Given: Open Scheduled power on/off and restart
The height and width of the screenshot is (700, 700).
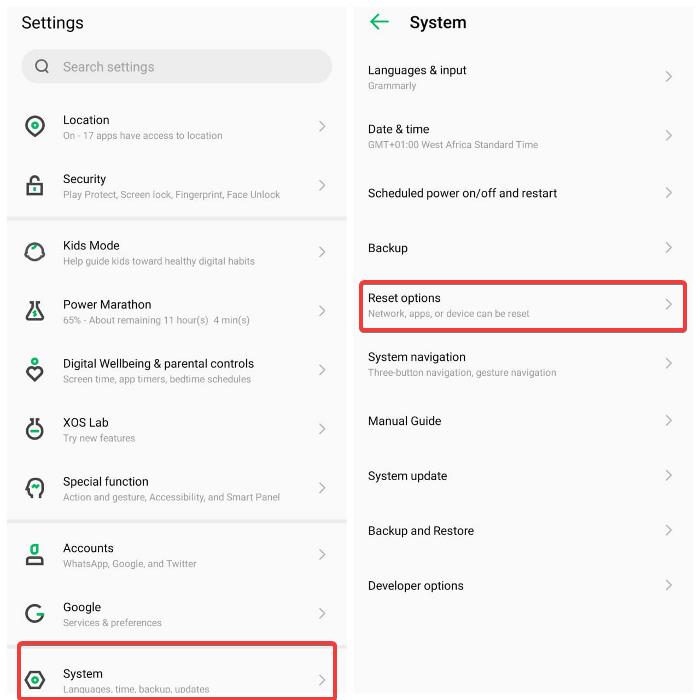Looking at the screenshot, I should point(462,193).
